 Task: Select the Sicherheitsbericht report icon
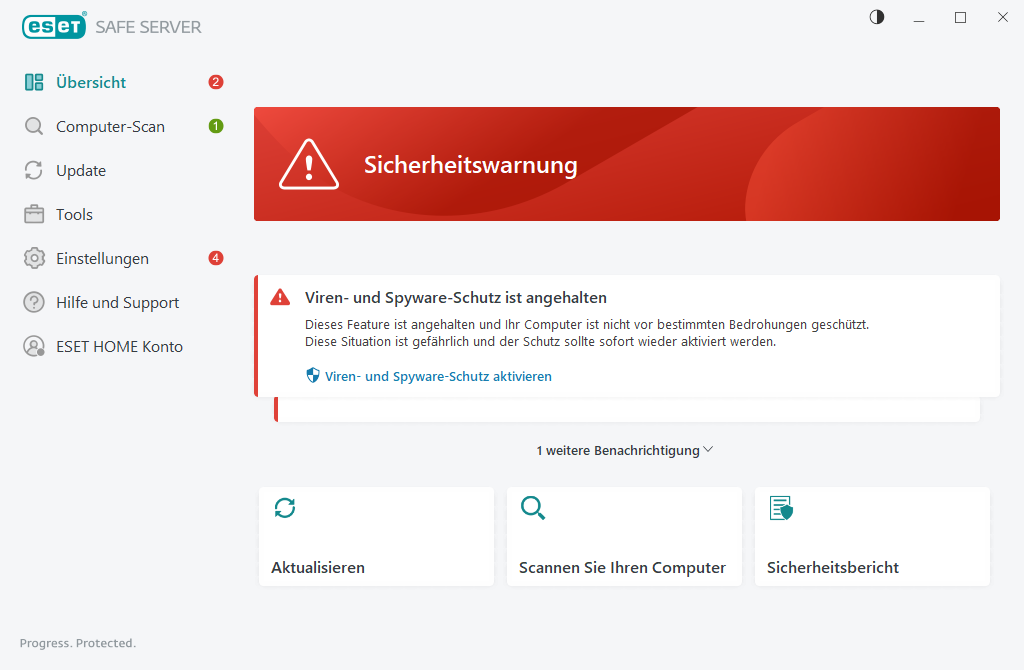(x=781, y=508)
